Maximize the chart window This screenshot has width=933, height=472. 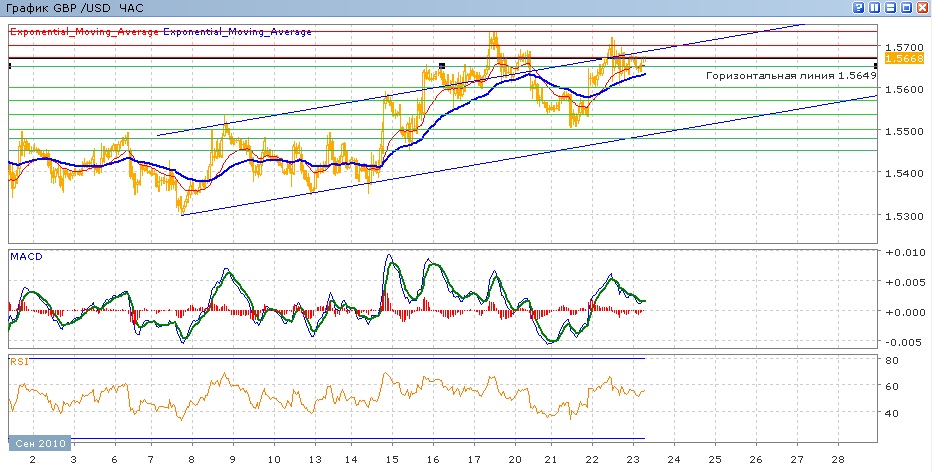(x=905, y=7)
